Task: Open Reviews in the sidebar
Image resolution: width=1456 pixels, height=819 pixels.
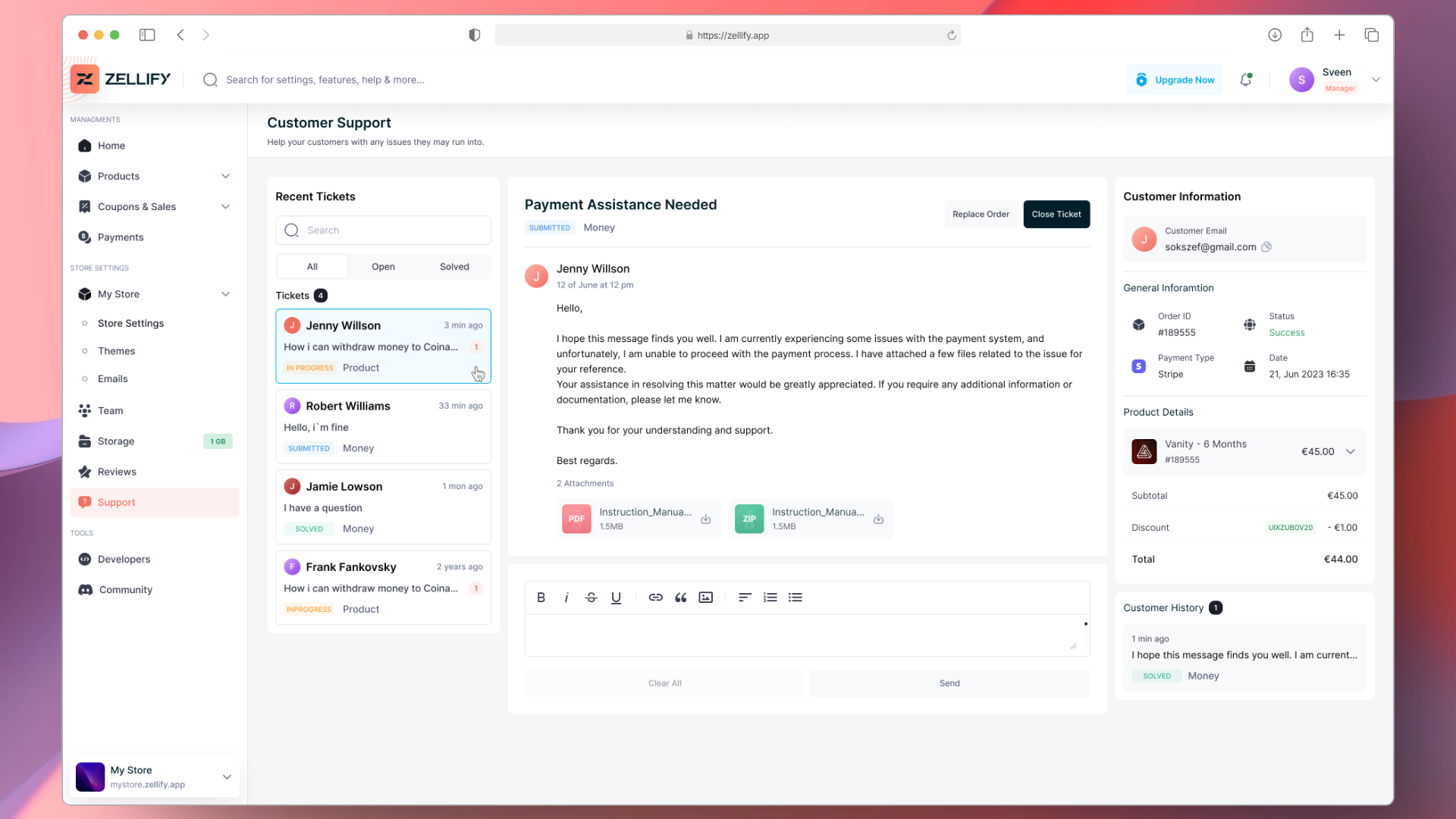Action: [155, 472]
